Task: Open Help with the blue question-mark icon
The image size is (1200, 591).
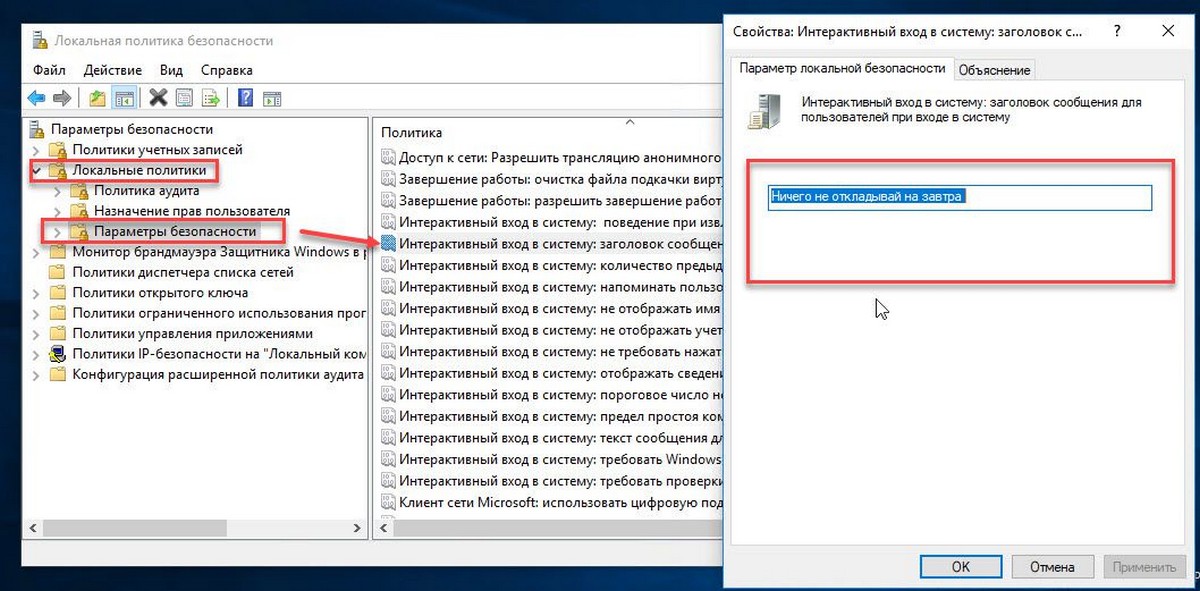Action: click(245, 98)
